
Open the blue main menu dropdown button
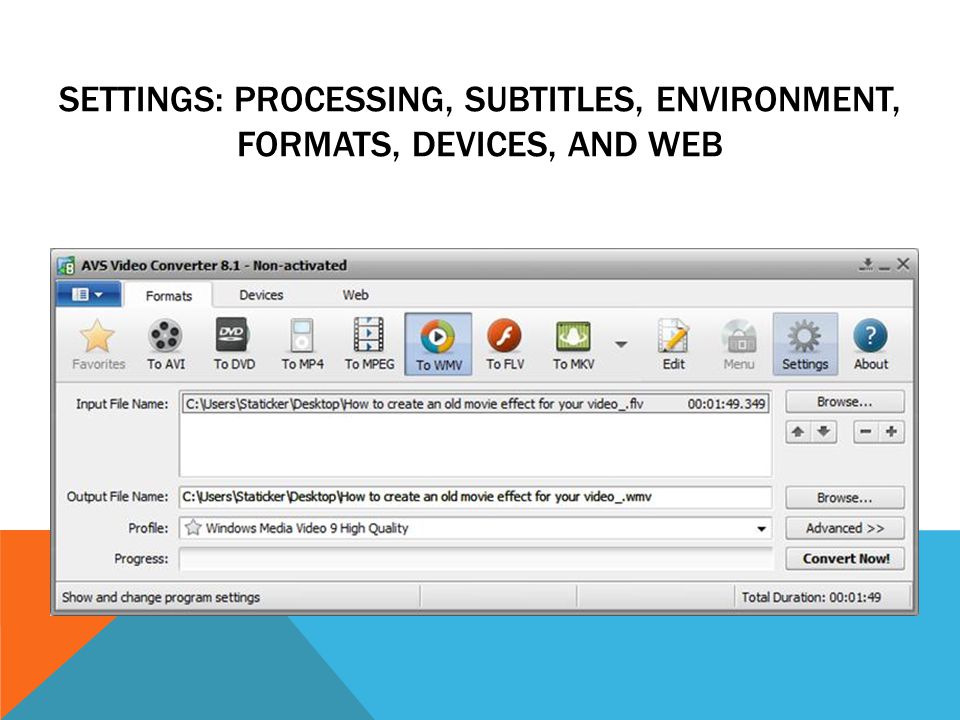pos(88,294)
